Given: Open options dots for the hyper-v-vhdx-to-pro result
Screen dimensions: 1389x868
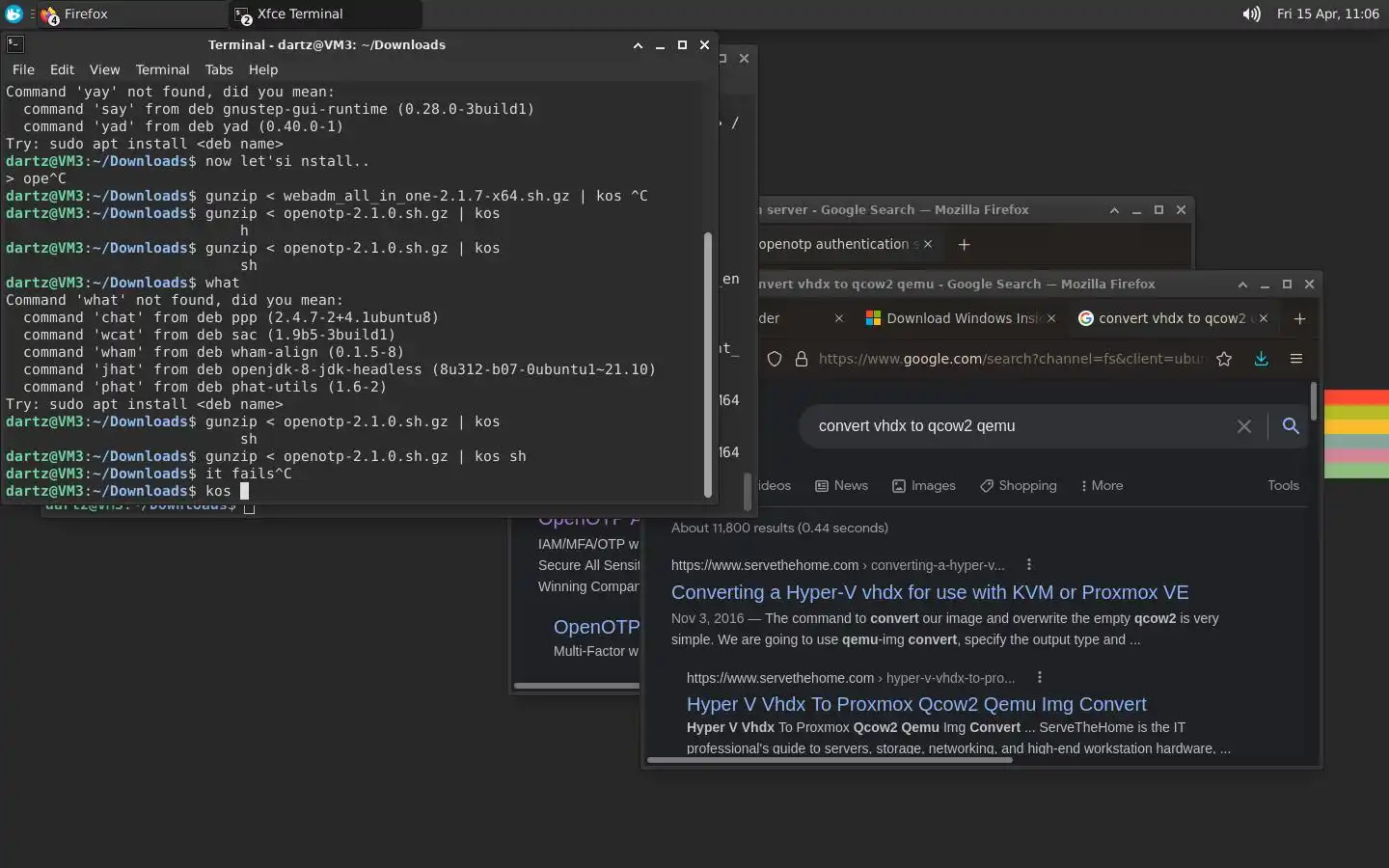Looking at the screenshot, I should (x=1039, y=677).
